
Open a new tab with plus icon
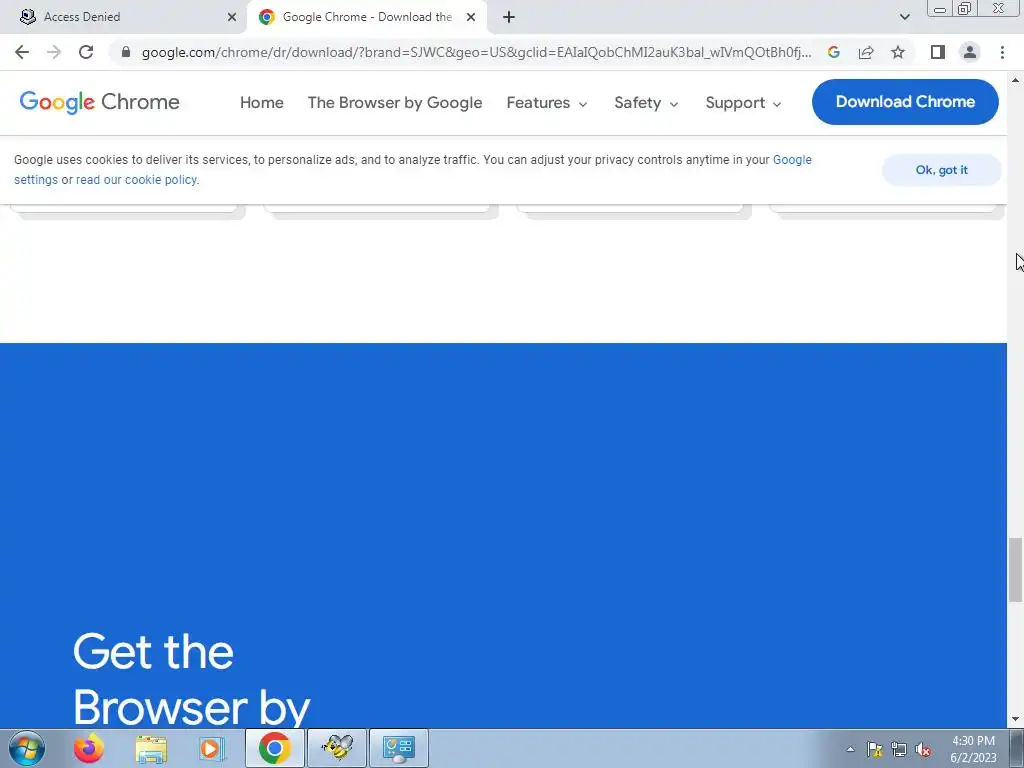(x=509, y=17)
